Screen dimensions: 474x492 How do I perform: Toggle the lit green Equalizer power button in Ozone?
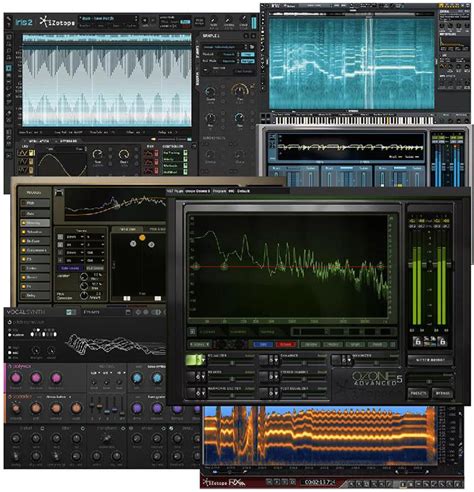click(192, 359)
